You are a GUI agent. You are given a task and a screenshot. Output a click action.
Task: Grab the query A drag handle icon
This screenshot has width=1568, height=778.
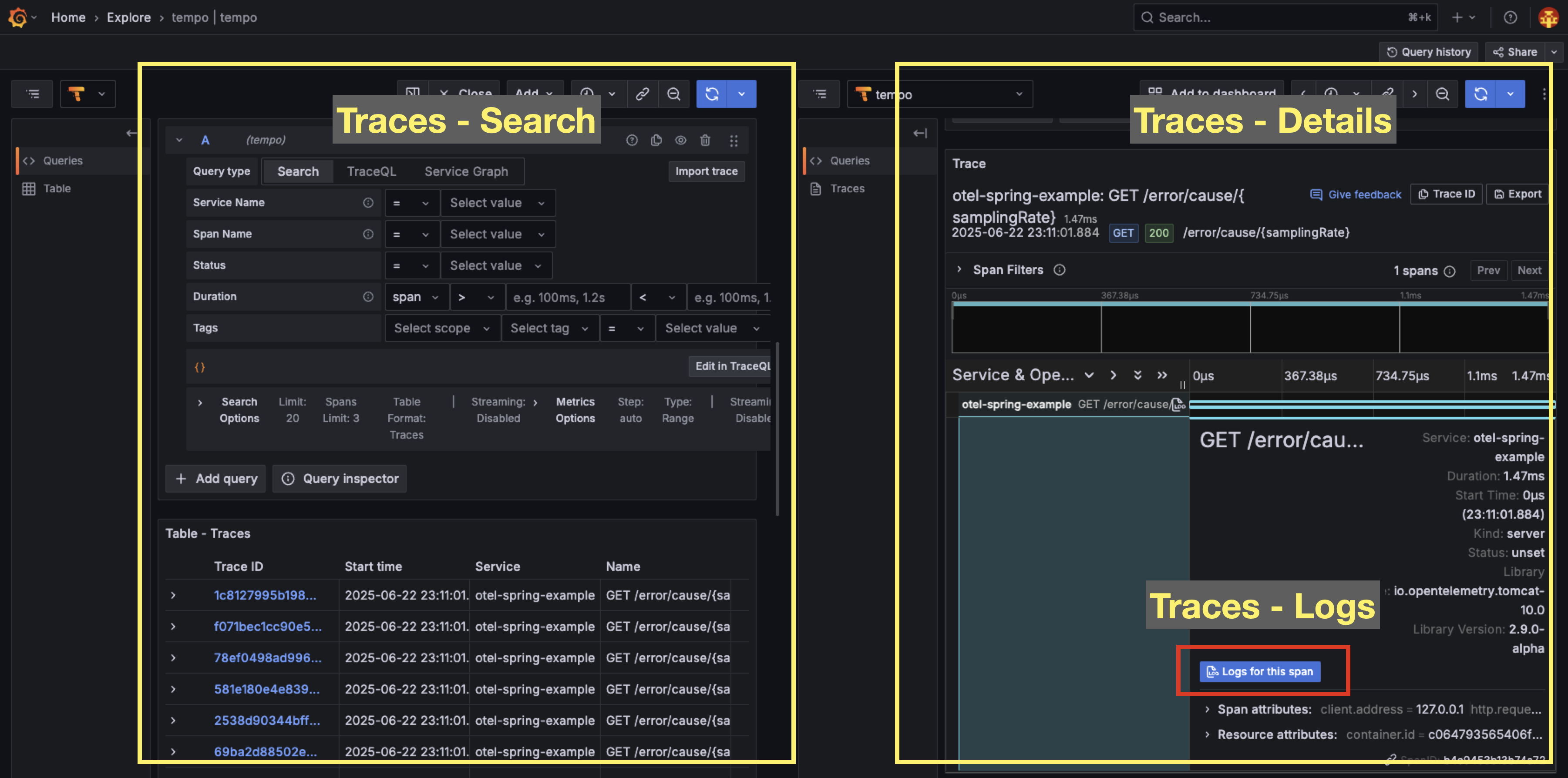pyautogui.click(x=734, y=141)
